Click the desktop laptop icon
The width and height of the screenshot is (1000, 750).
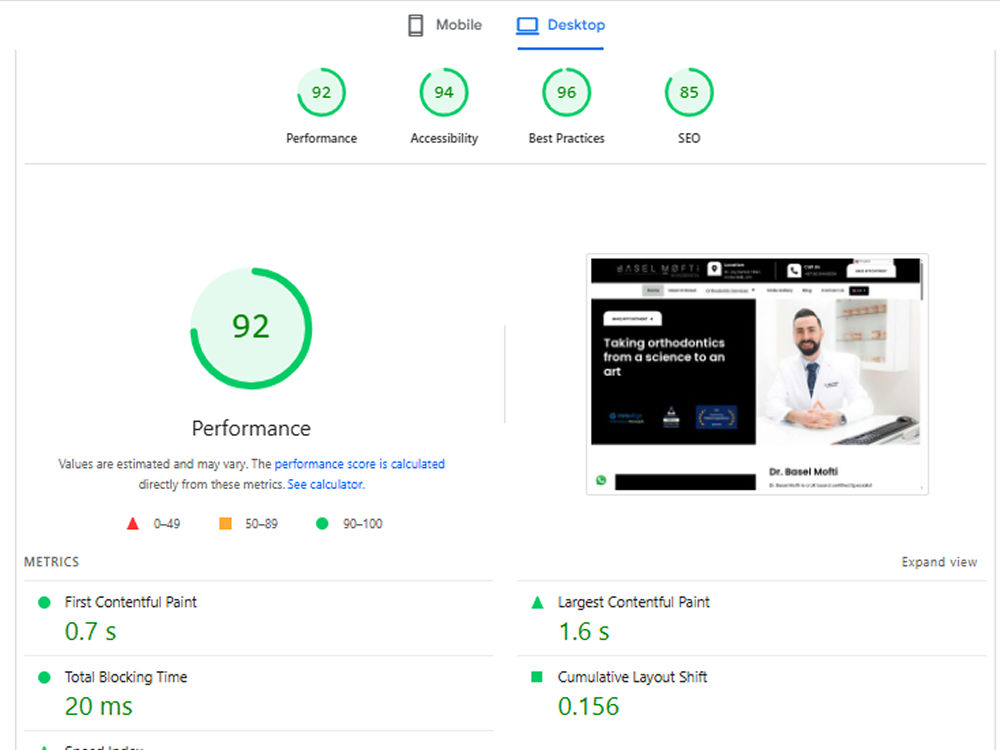click(527, 26)
